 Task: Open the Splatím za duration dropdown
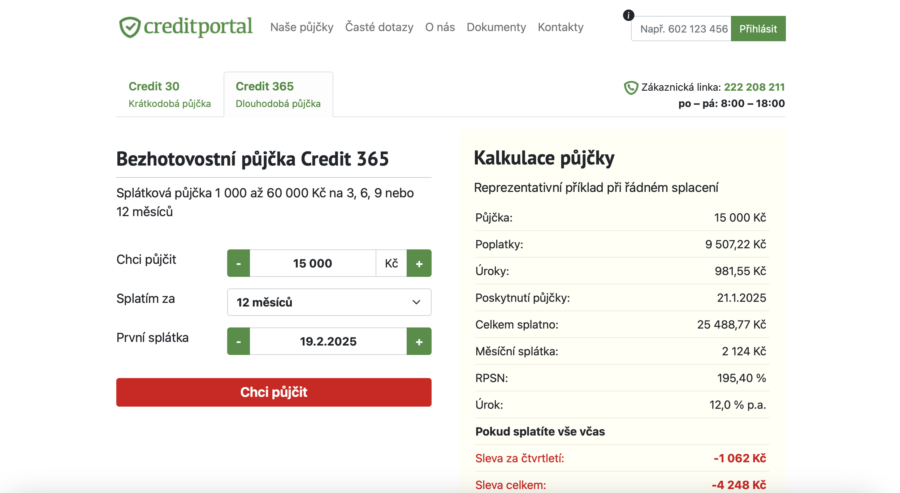329,302
